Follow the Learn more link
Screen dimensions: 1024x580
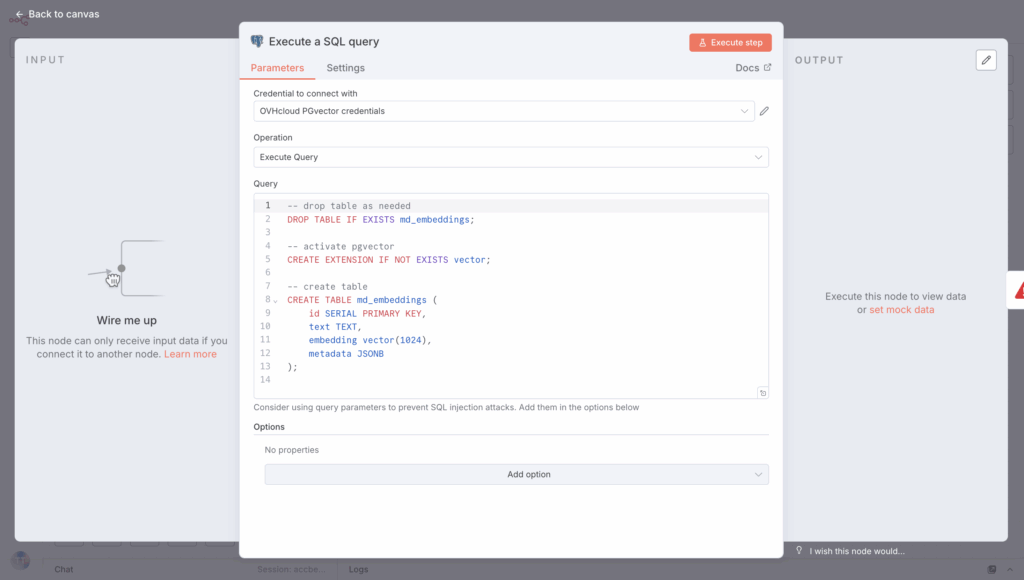[x=190, y=354]
